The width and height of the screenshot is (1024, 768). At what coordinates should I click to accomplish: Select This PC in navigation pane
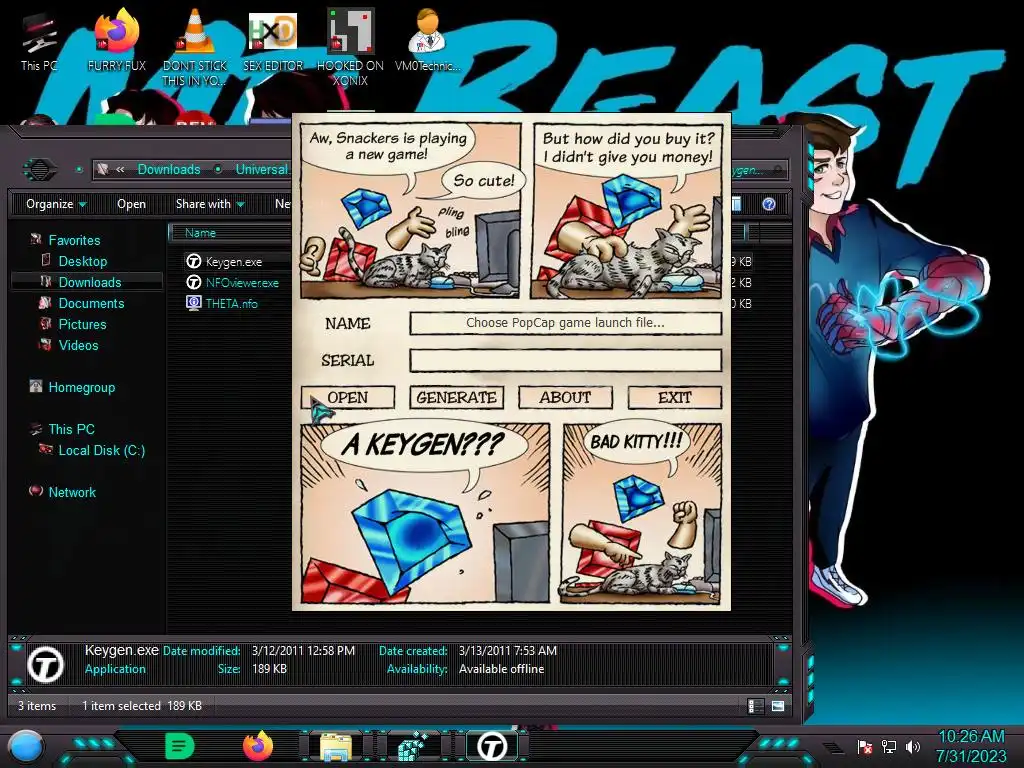click(x=71, y=429)
